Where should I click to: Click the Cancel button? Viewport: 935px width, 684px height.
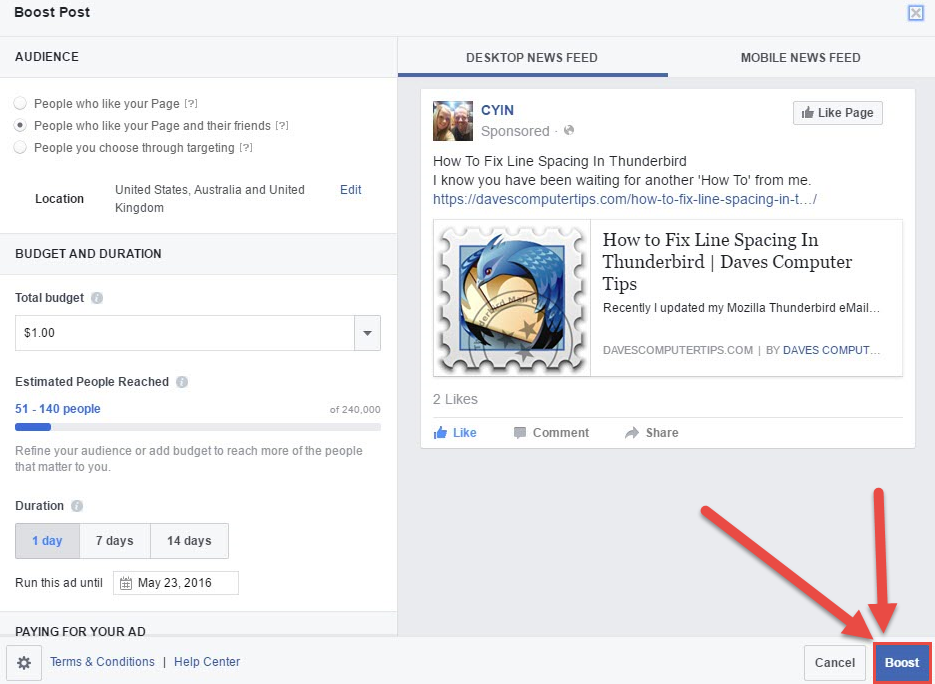[835, 663]
